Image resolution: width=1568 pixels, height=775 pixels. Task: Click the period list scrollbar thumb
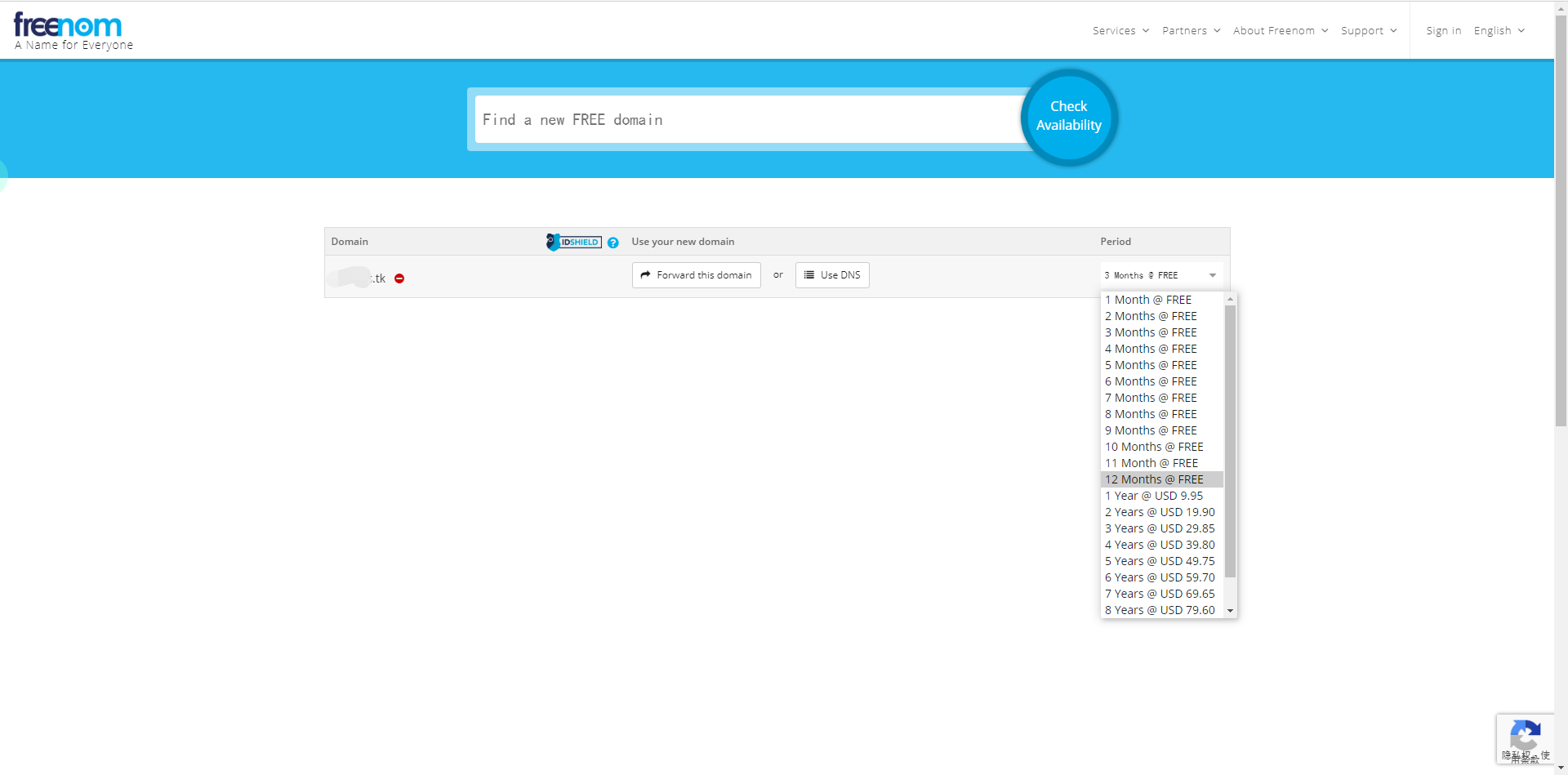point(1230,441)
